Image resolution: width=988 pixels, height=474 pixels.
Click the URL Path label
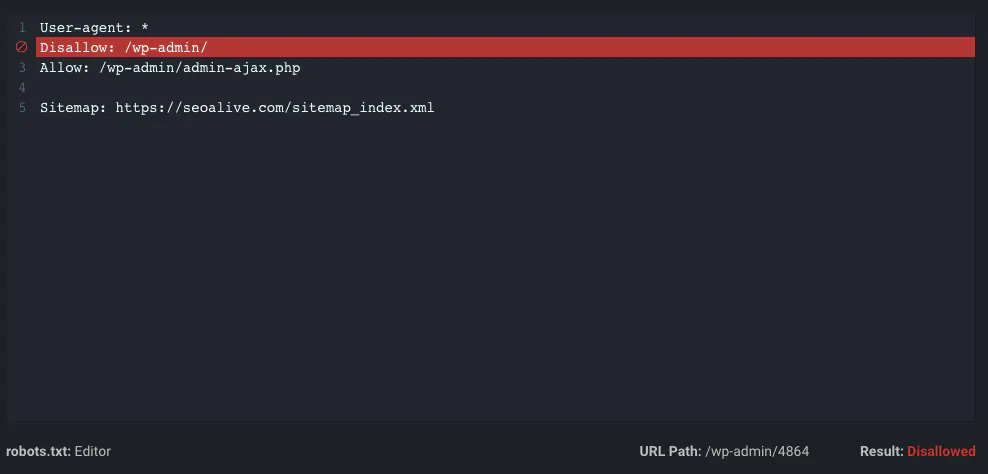pos(670,451)
